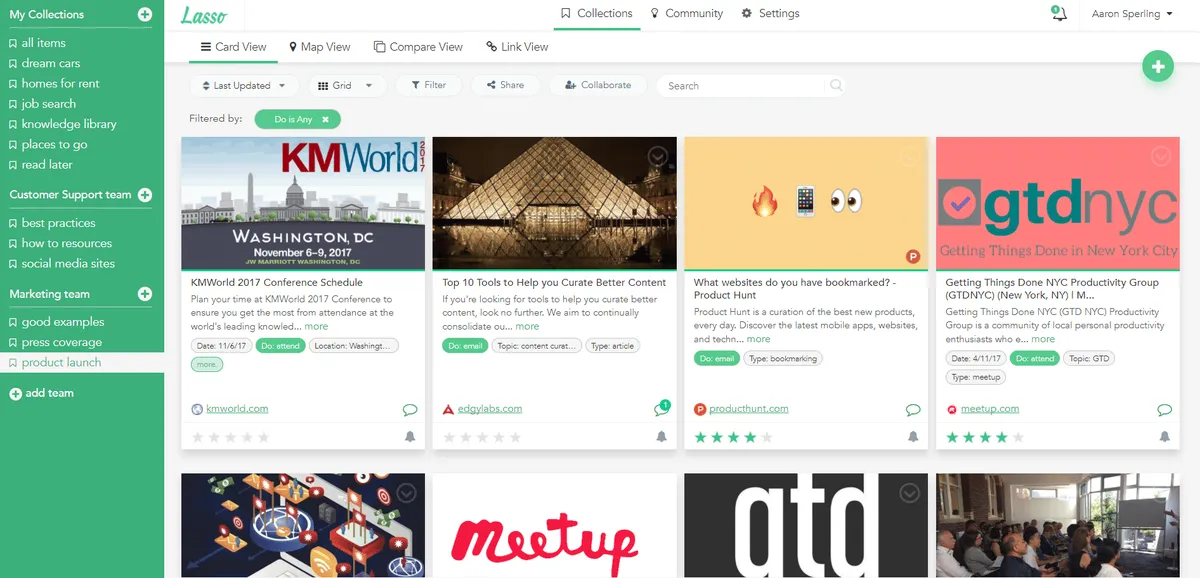Open comments on the KMWorld card

tap(409, 410)
